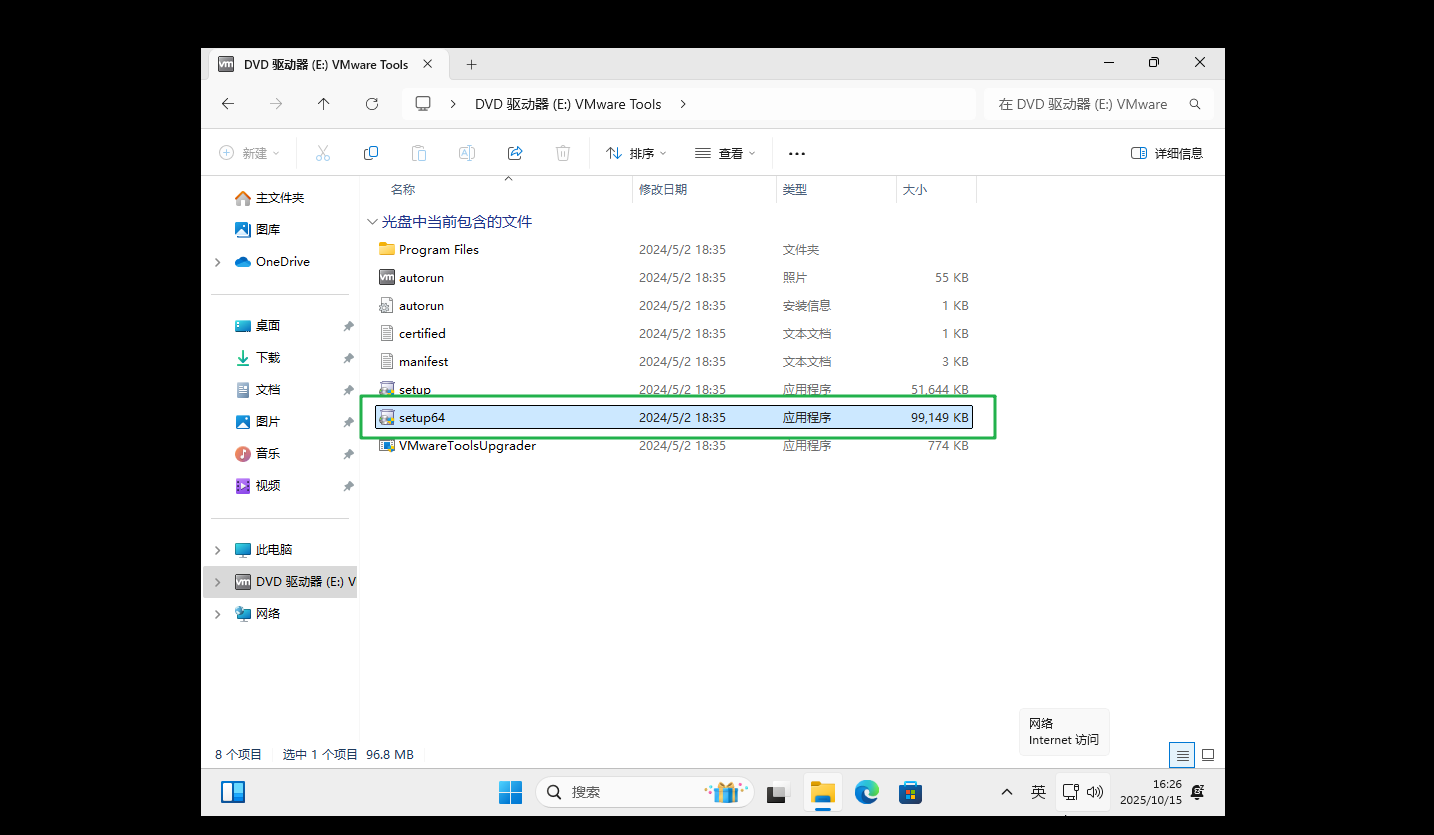Image resolution: width=1434 pixels, height=835 pixels.
Task: Click the search magnifier icon in Explorer
Action: tap(1195, 104)
